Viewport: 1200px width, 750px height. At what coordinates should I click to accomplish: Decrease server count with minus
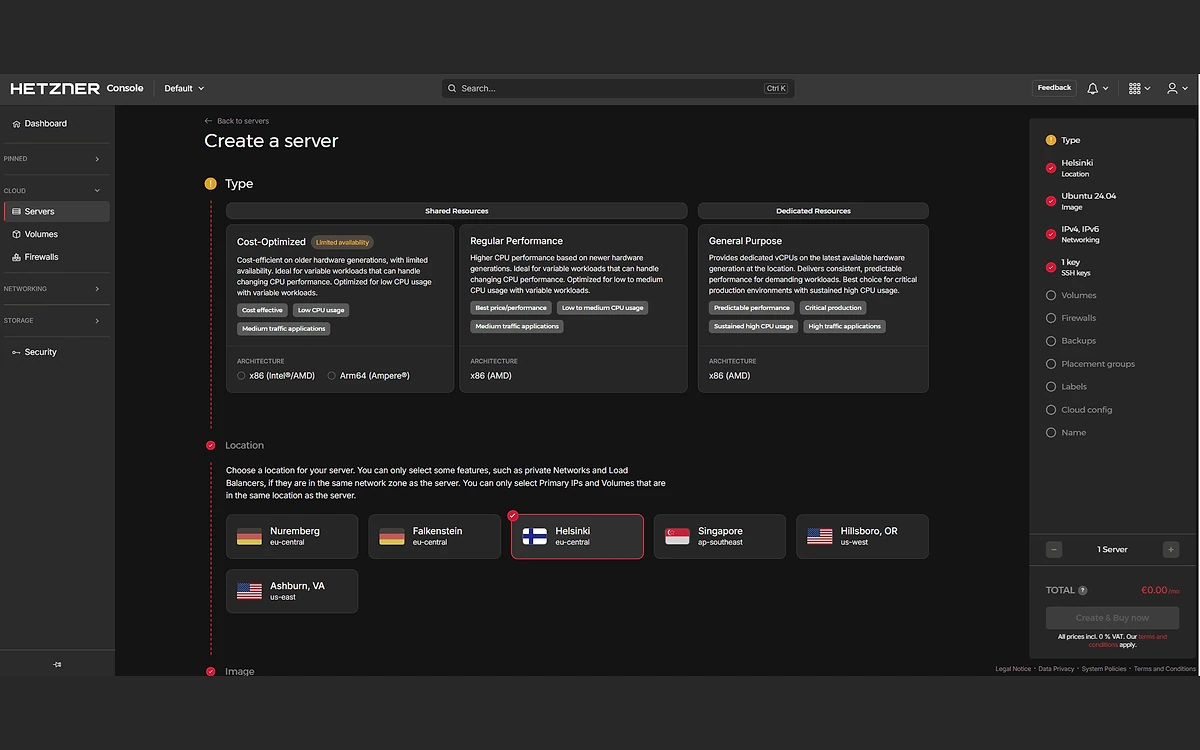(x=1054, y=549)
